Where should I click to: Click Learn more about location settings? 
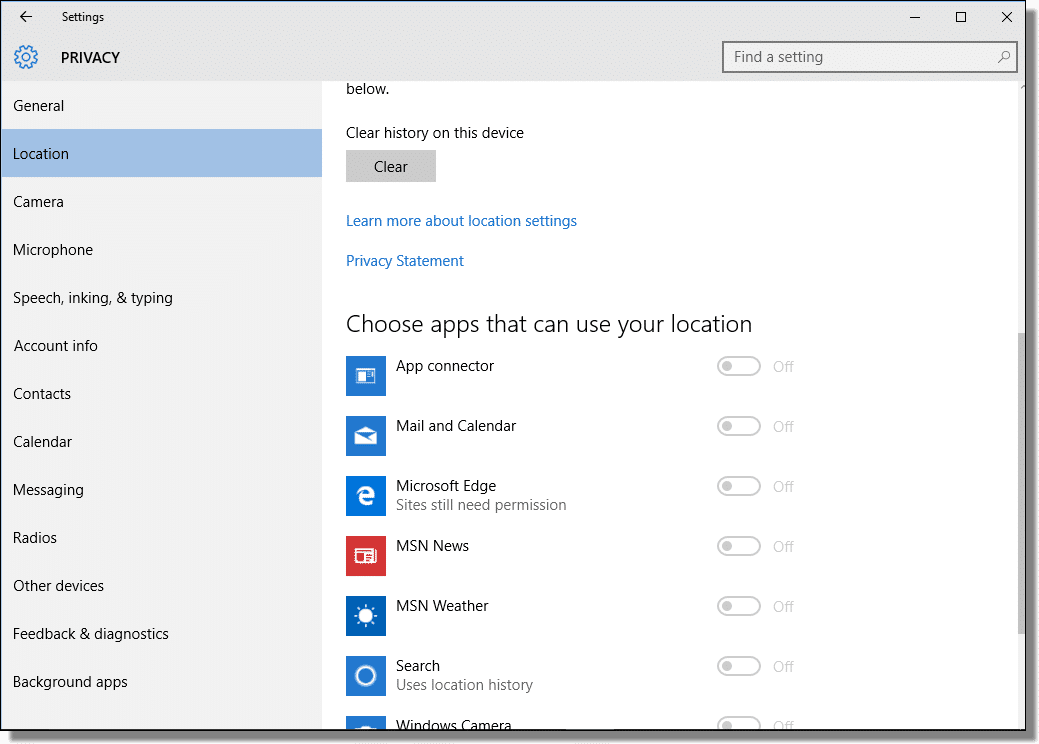(461, 220)
